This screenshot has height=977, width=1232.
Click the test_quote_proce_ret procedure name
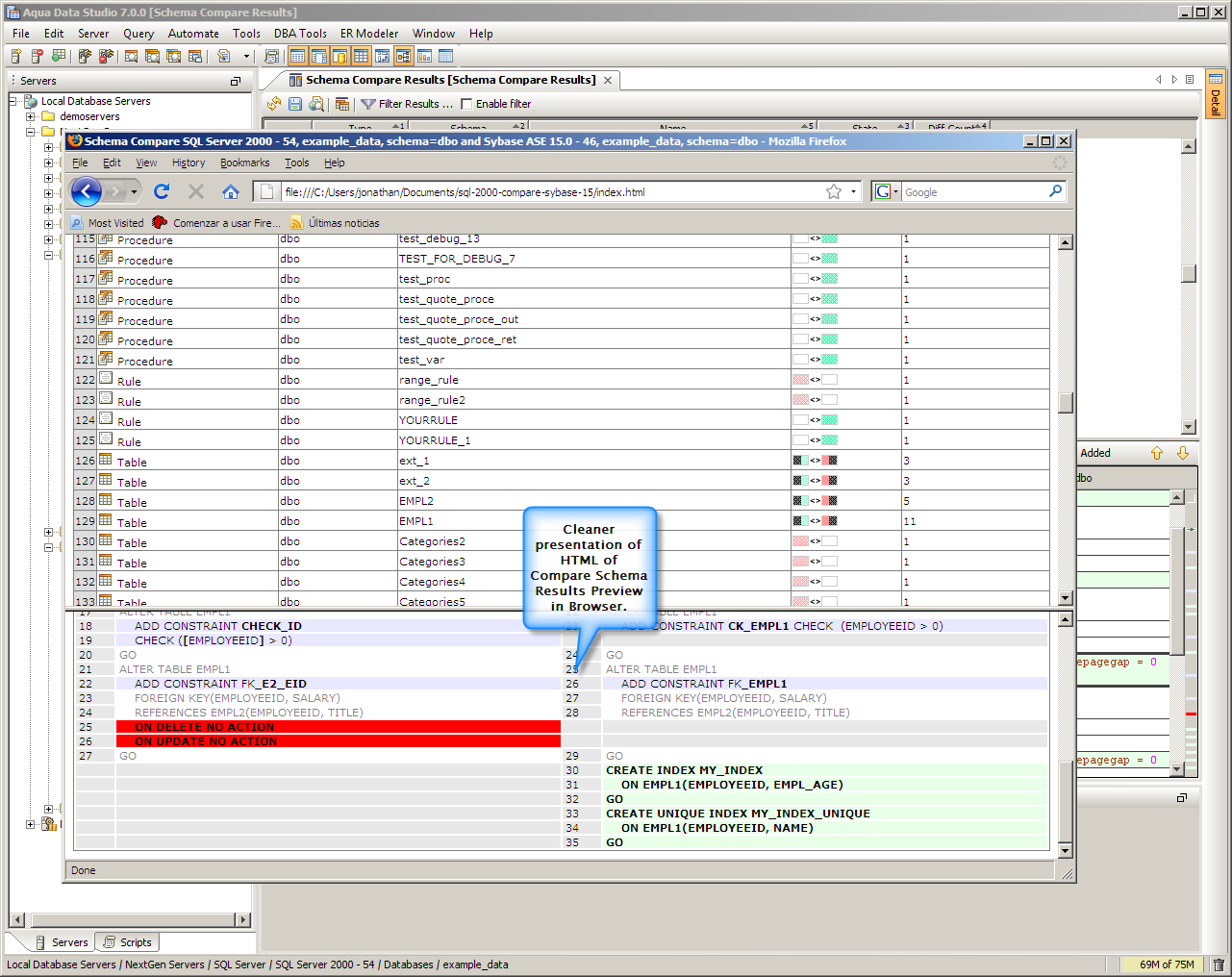point(458,338)
